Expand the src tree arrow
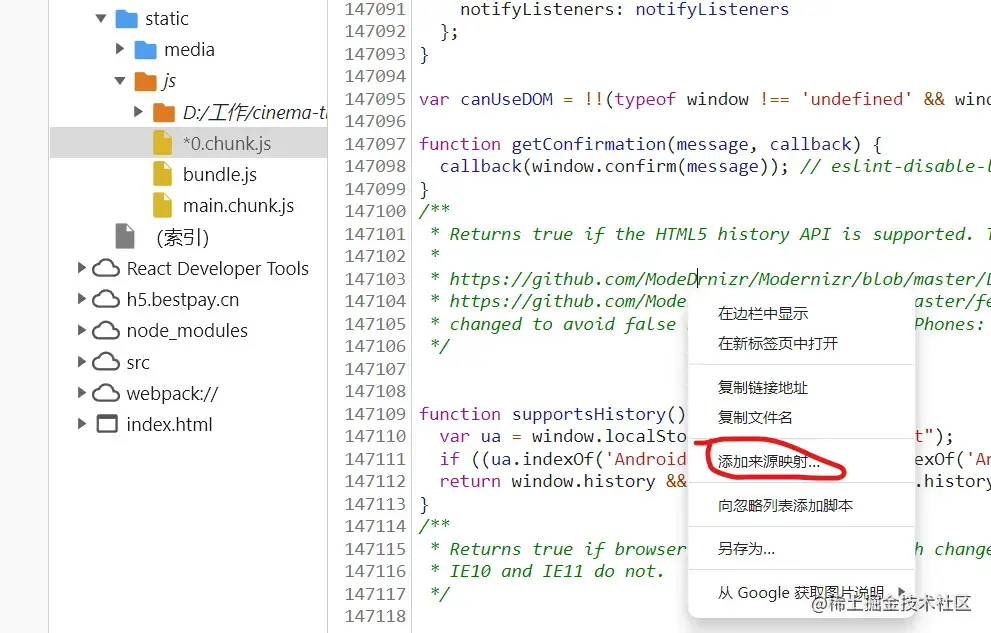The image size is (991, 633). (x=82, y=361)
